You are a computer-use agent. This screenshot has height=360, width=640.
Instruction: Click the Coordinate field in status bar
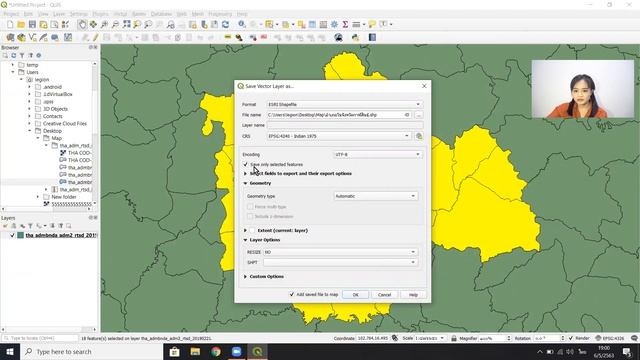pos(373,338)
